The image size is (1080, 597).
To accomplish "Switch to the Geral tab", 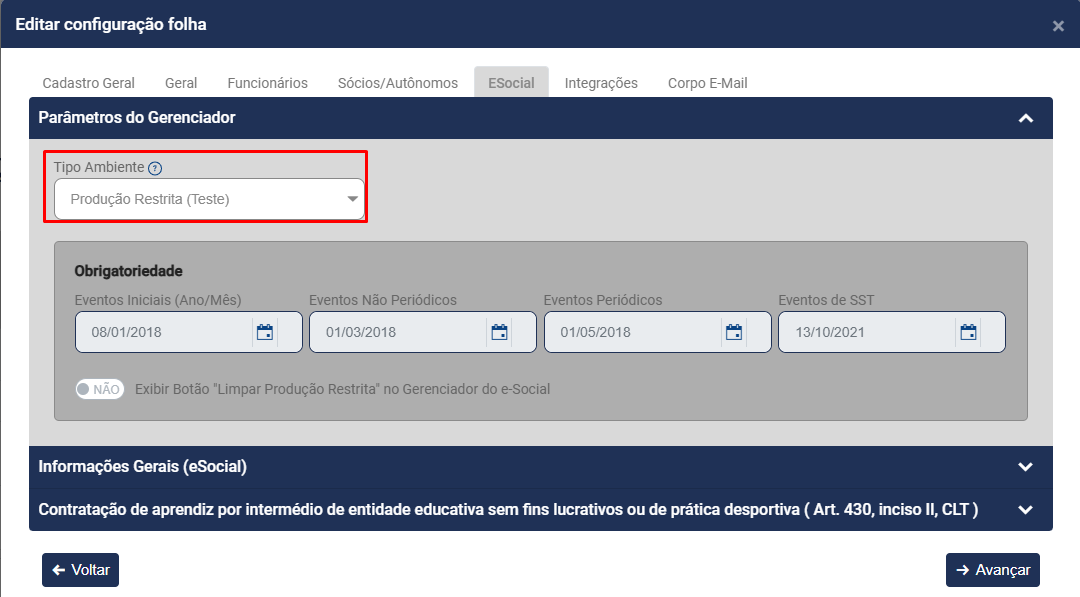I will (x=181, y=83).
